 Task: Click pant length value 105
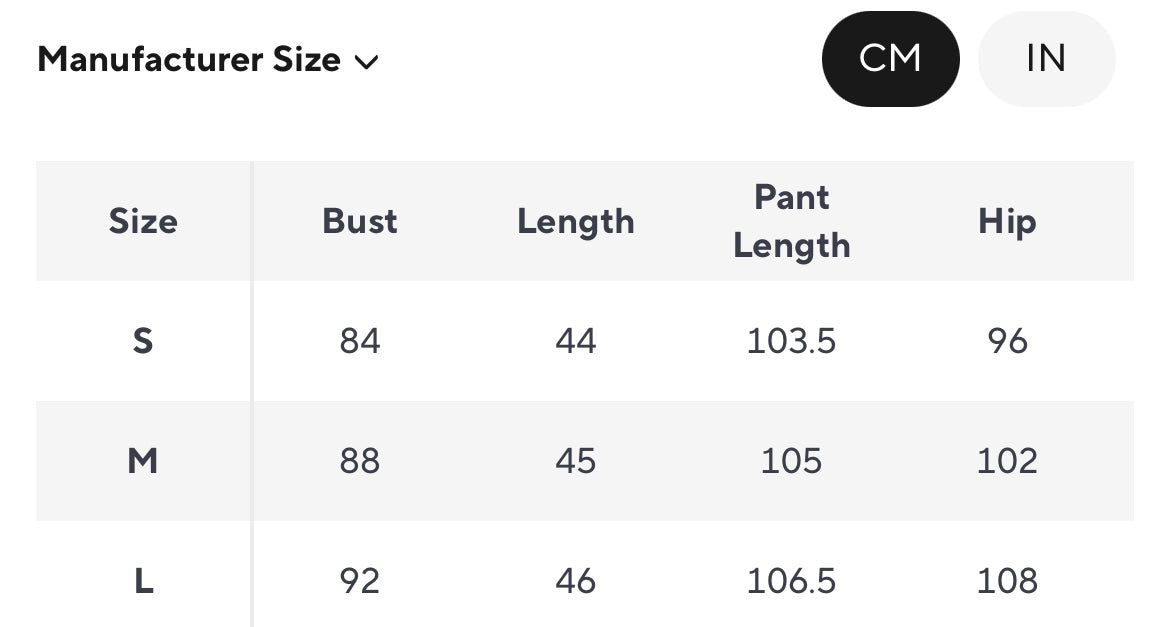(x=792, y=461)
